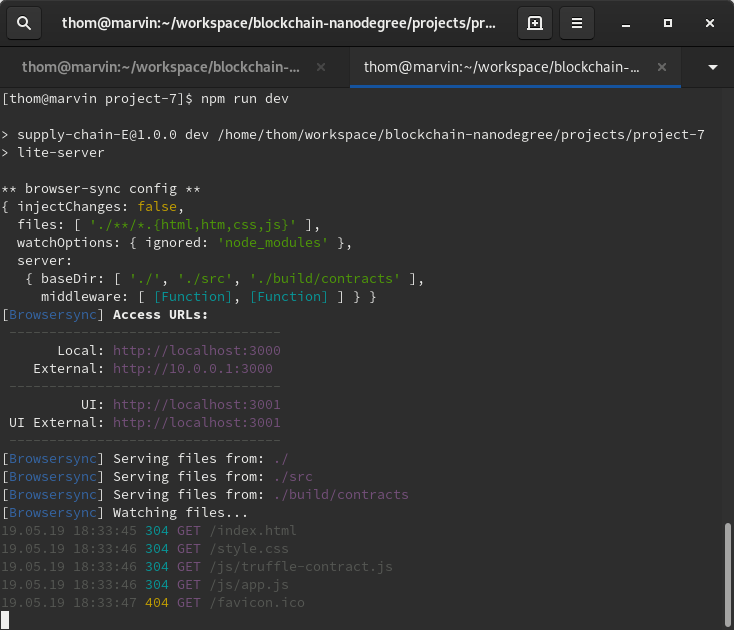The width and height of the screenshot is (734, 630).
Task: Maximize the terminal window
Action: click(668, 23)
